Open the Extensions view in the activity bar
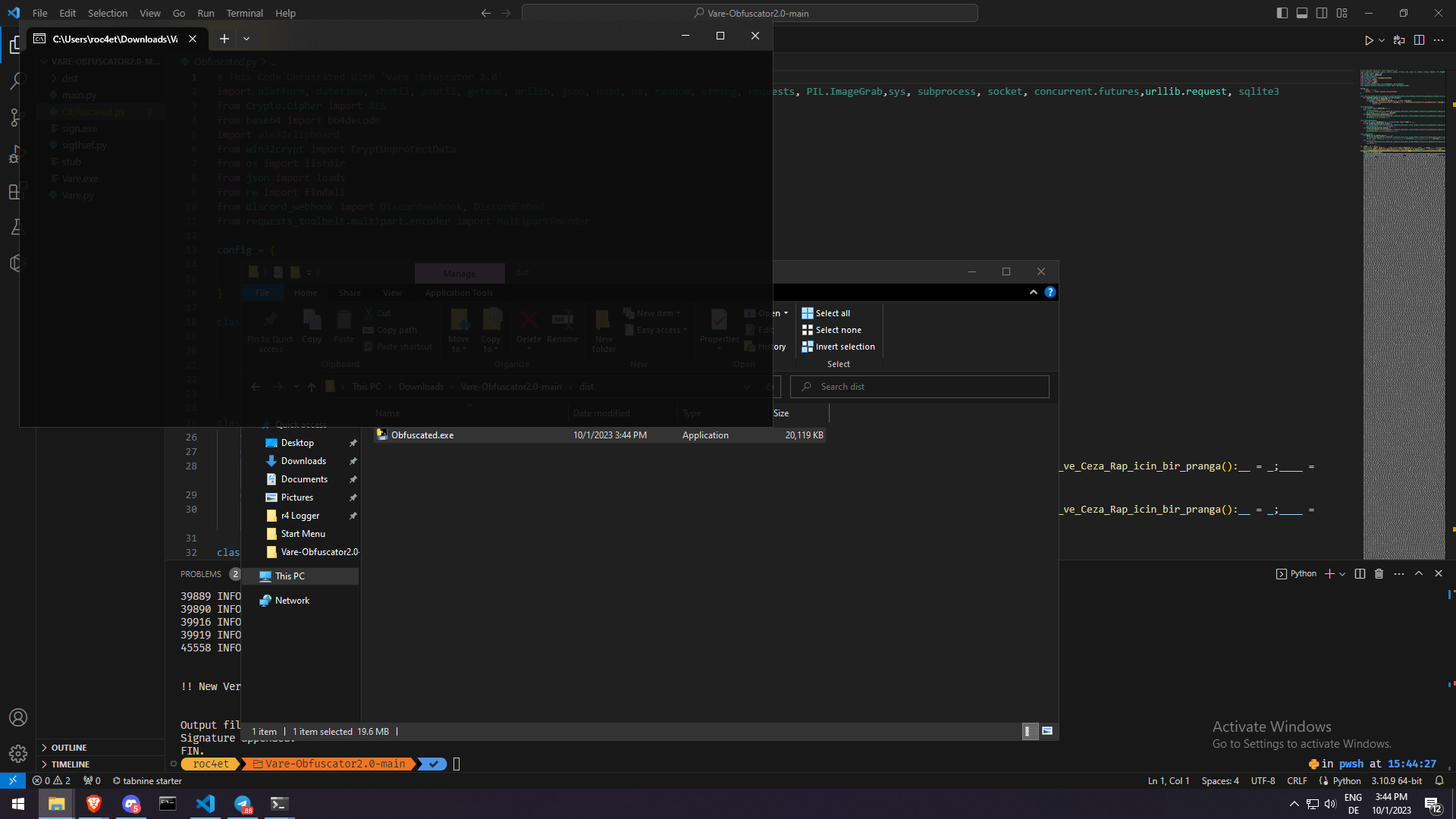This screenshot has height=819, width=1456. point(16,190)
